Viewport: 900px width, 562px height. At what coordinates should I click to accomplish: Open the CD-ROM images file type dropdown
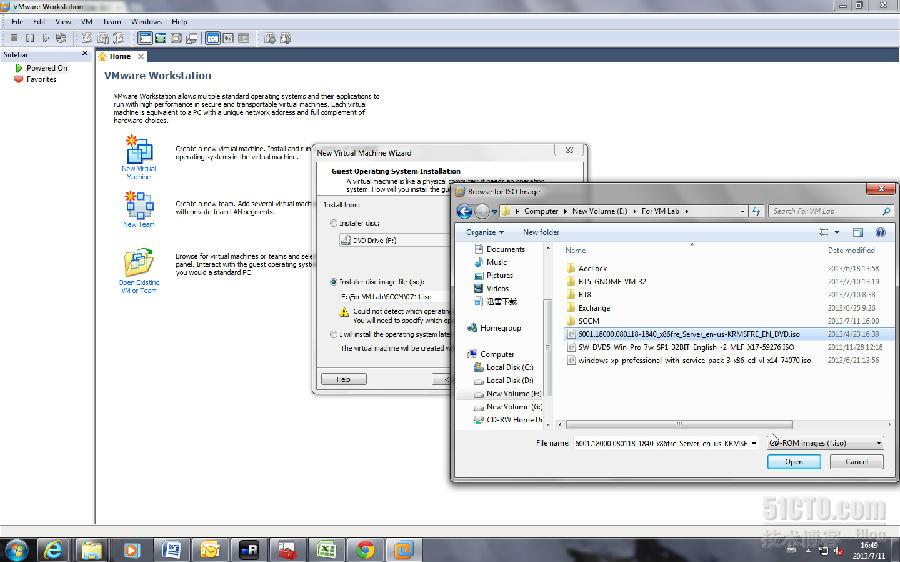825,443
